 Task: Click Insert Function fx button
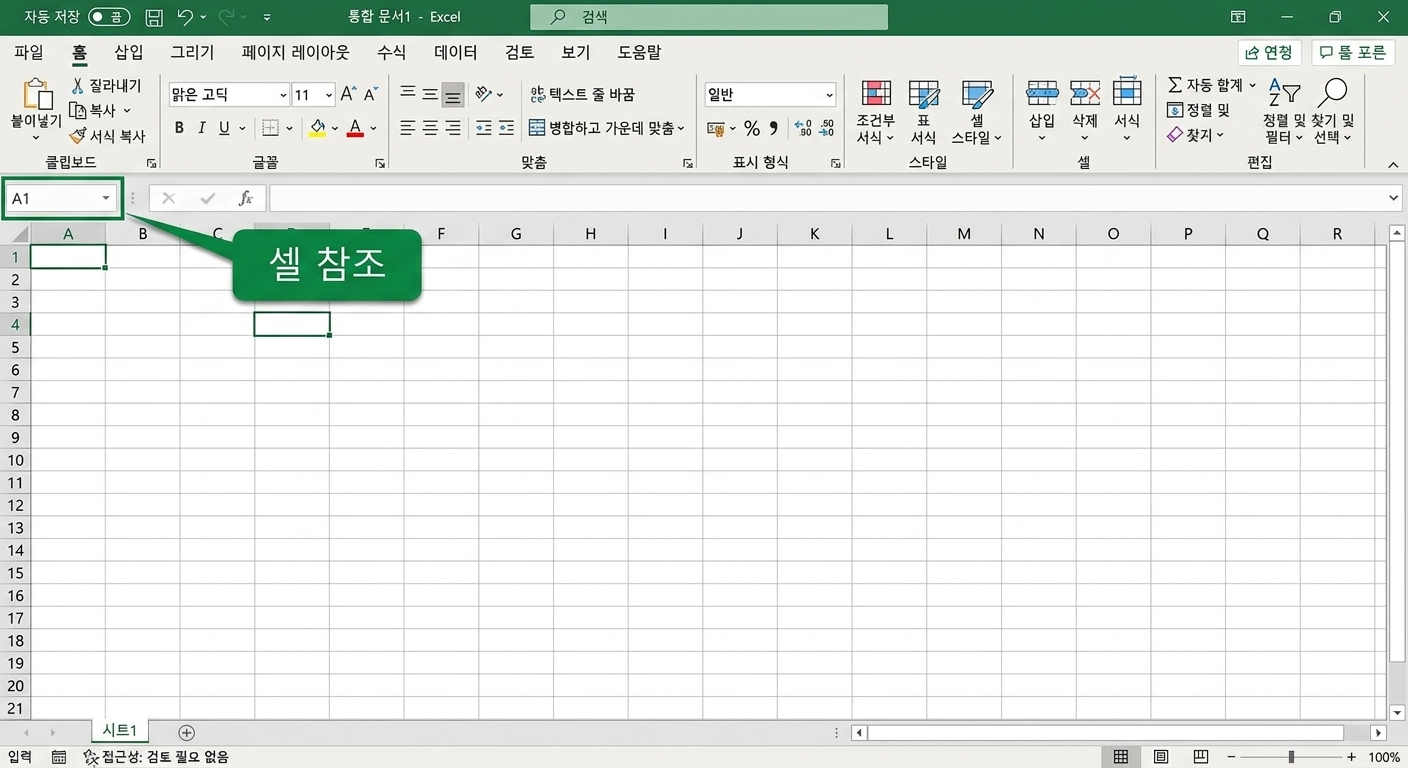click(x=246, y=199)
